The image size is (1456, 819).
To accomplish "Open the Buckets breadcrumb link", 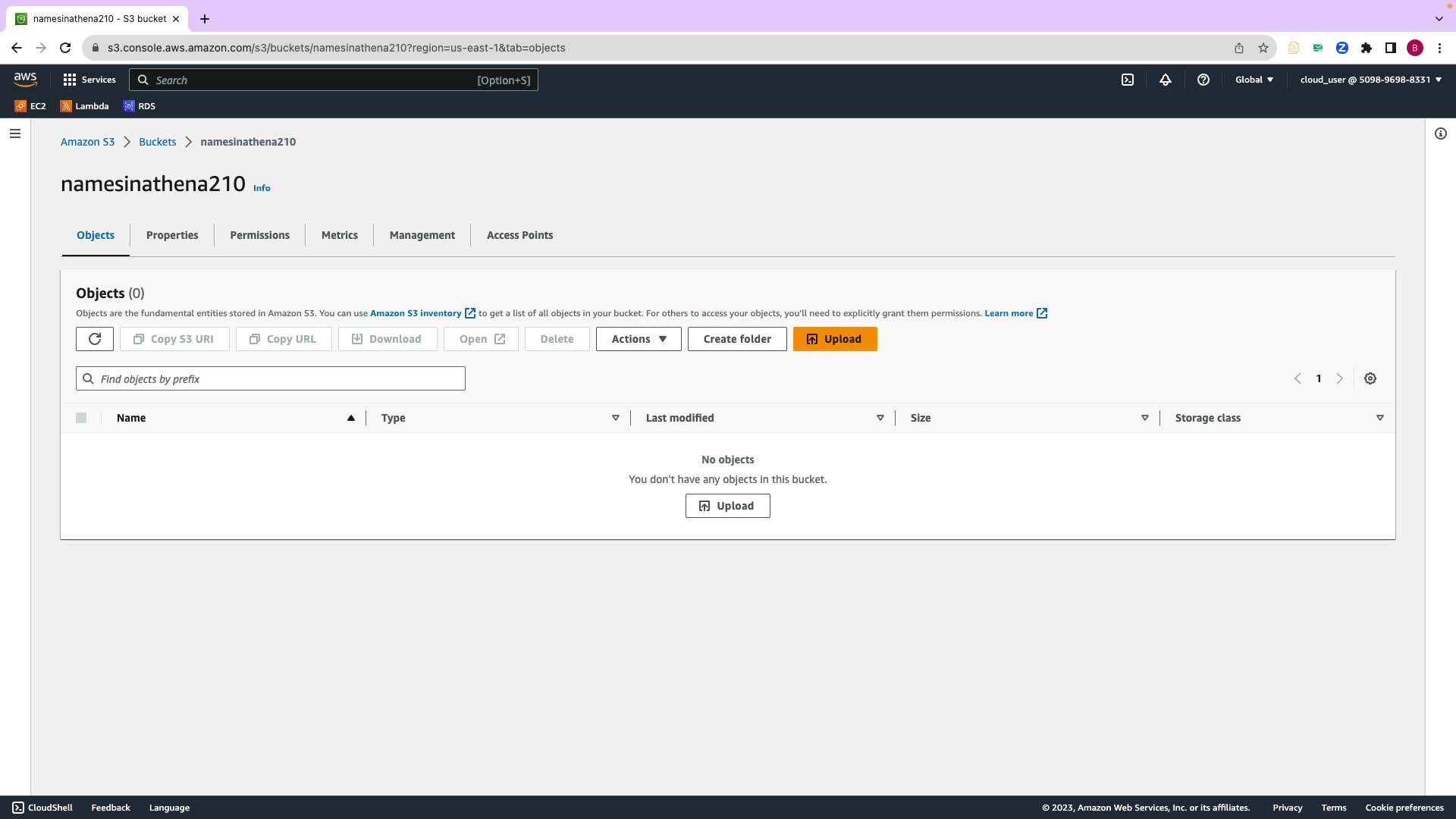I will (x=157, y=142).
